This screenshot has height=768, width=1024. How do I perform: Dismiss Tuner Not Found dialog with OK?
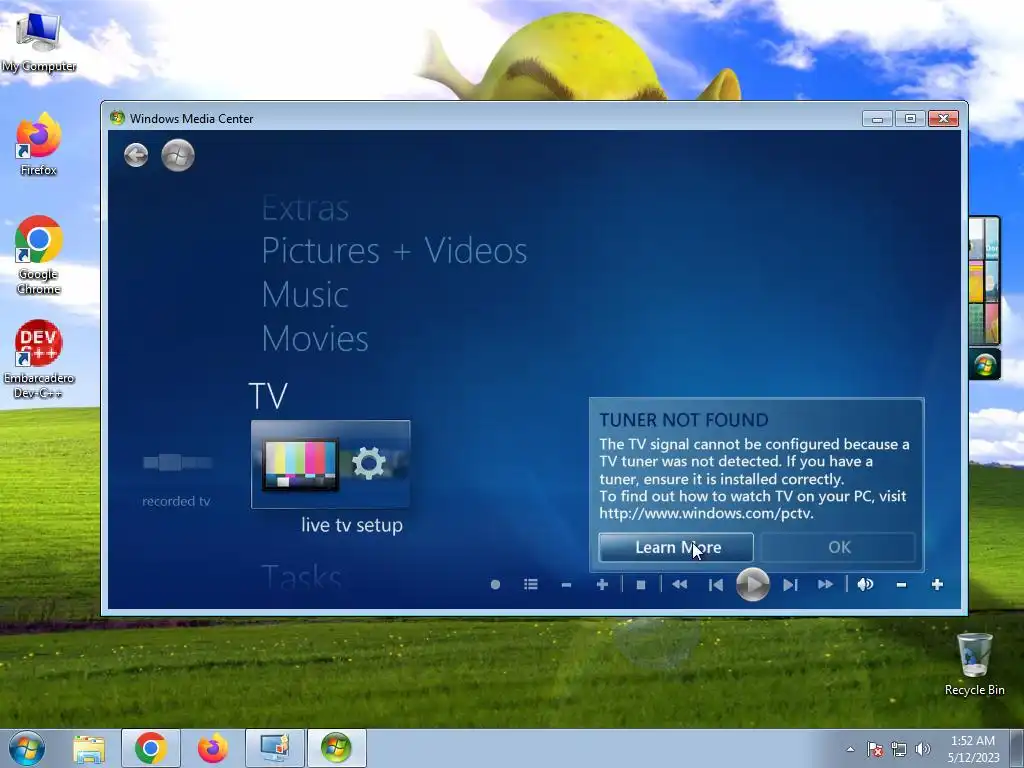[x=839, y=547]
